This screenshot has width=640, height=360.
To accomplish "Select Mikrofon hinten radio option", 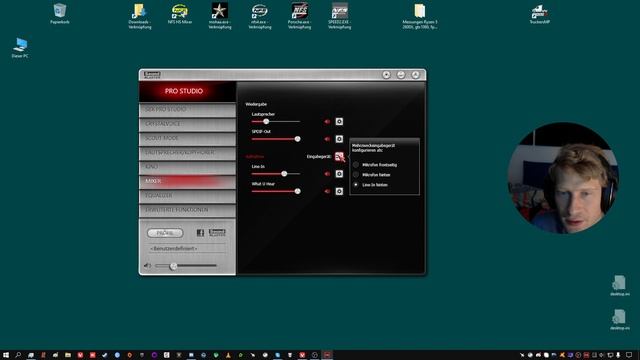I will tap(356, 175).
